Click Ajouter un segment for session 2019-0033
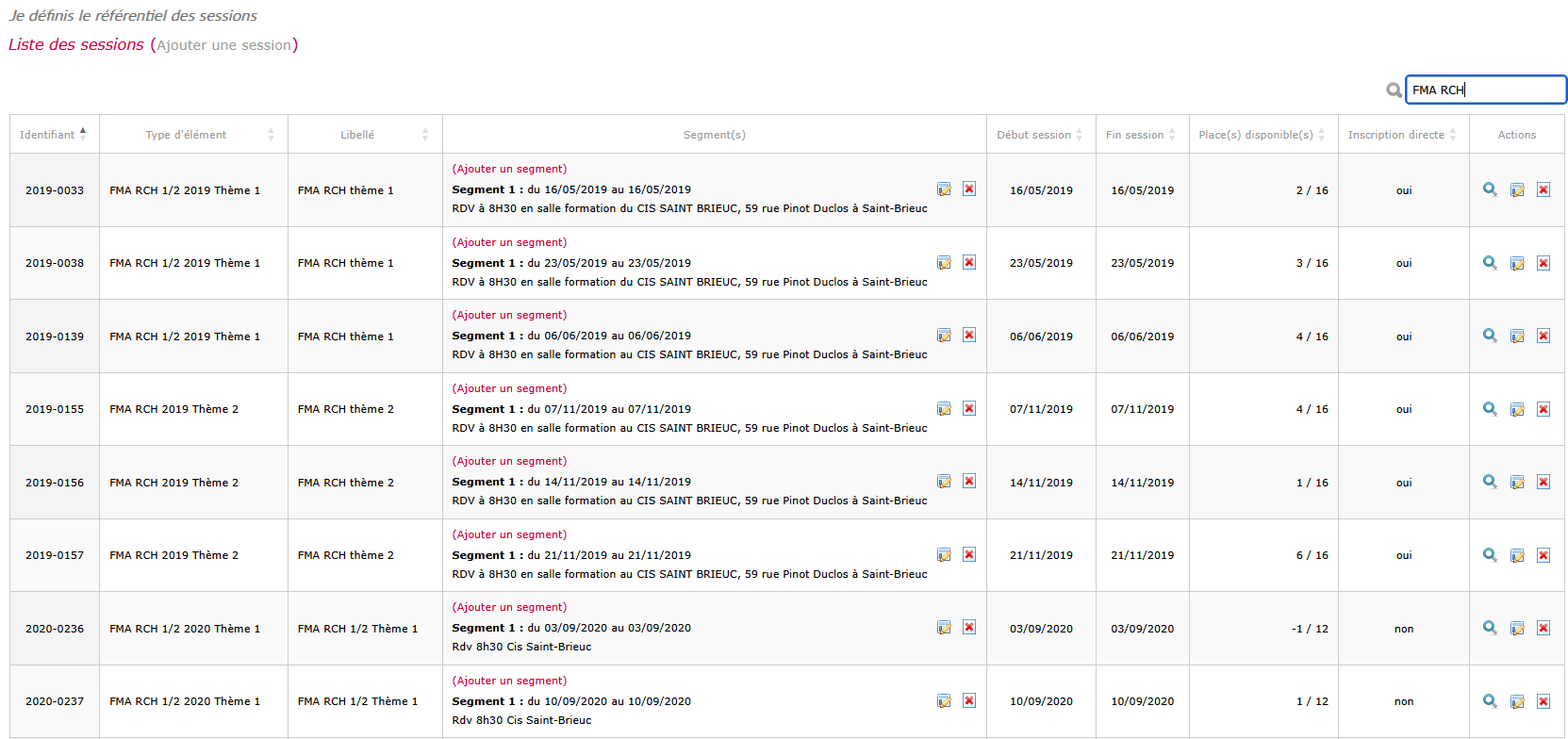This screenshot has width=1568, height=739. click(x=509, y=169)
